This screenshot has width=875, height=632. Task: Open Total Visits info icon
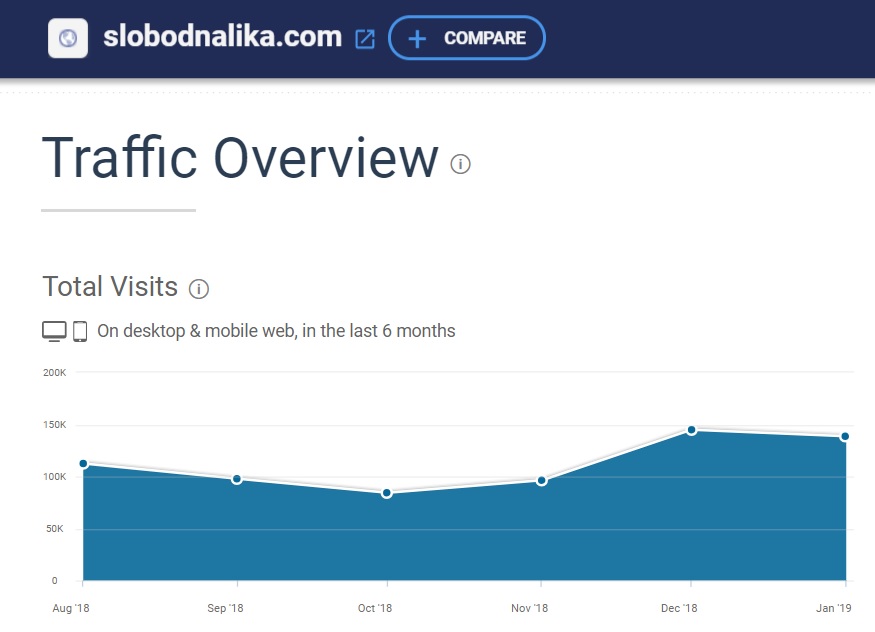coord(199,289)
